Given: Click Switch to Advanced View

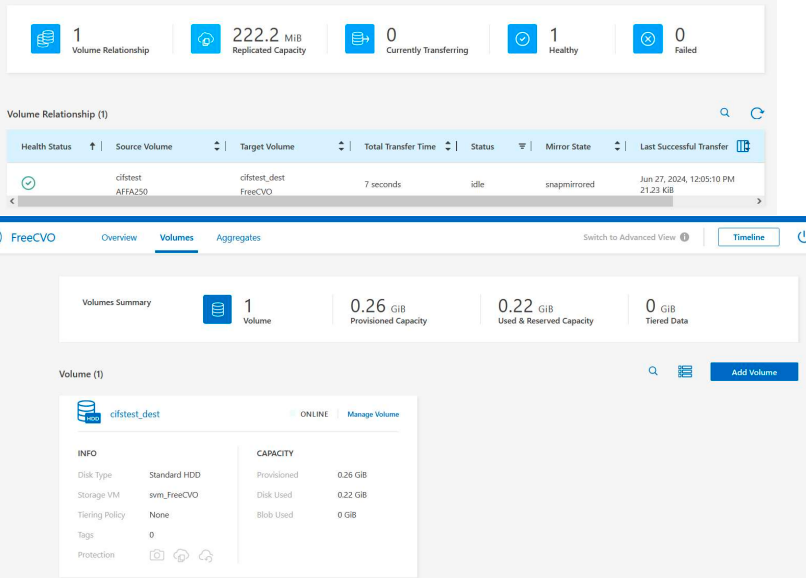Looking at the screenshot, I should (x=629, y=237).
